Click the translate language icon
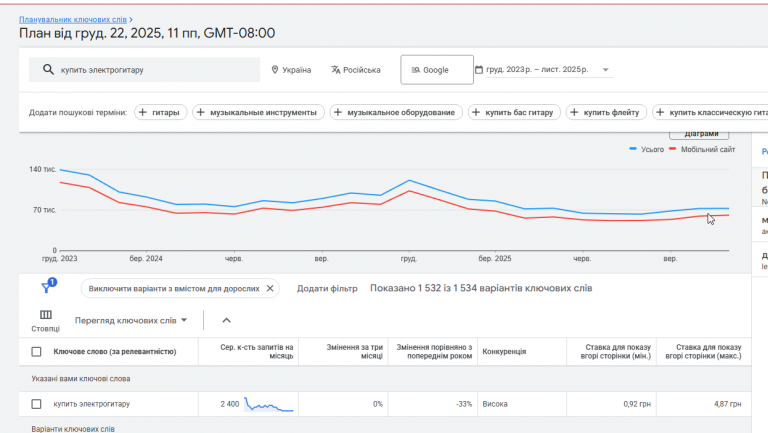This screenshot has width=768, height=433. (336, 70)
